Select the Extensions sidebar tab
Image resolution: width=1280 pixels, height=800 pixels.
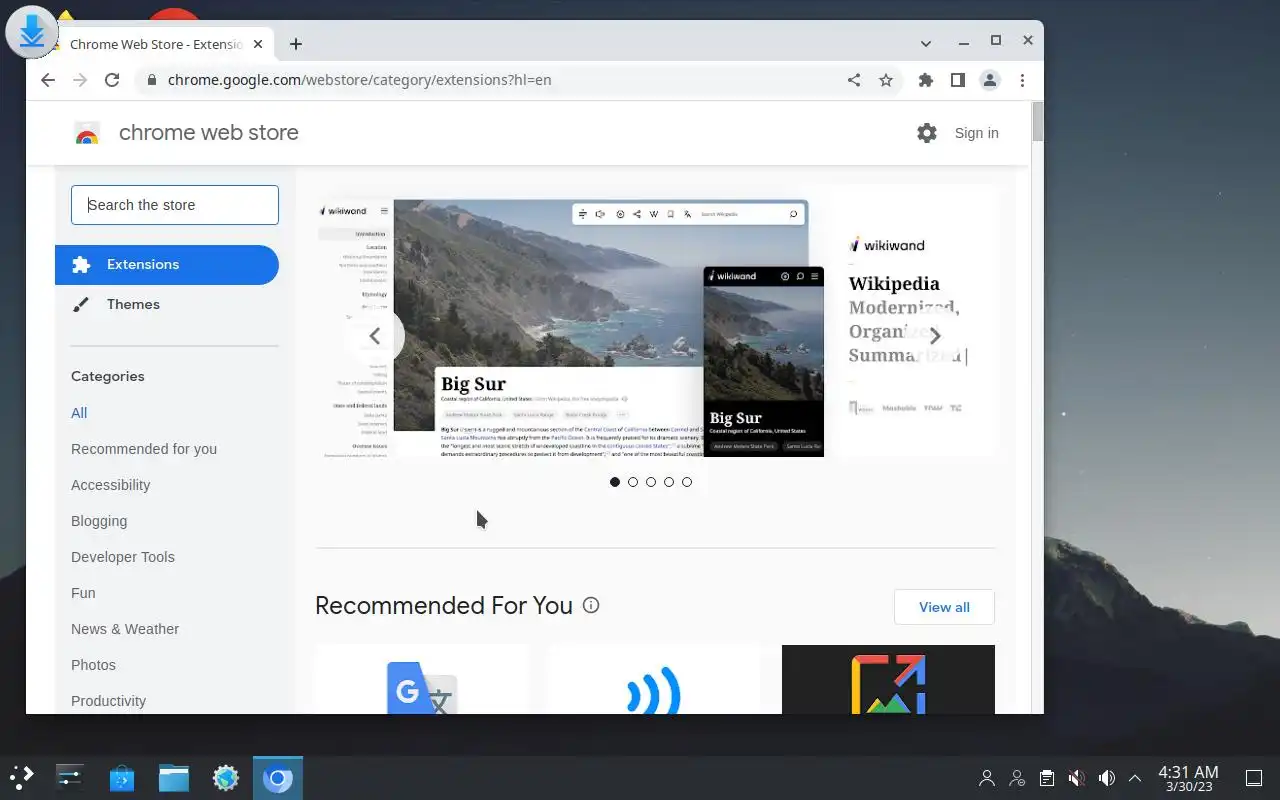tap(167, 265)
